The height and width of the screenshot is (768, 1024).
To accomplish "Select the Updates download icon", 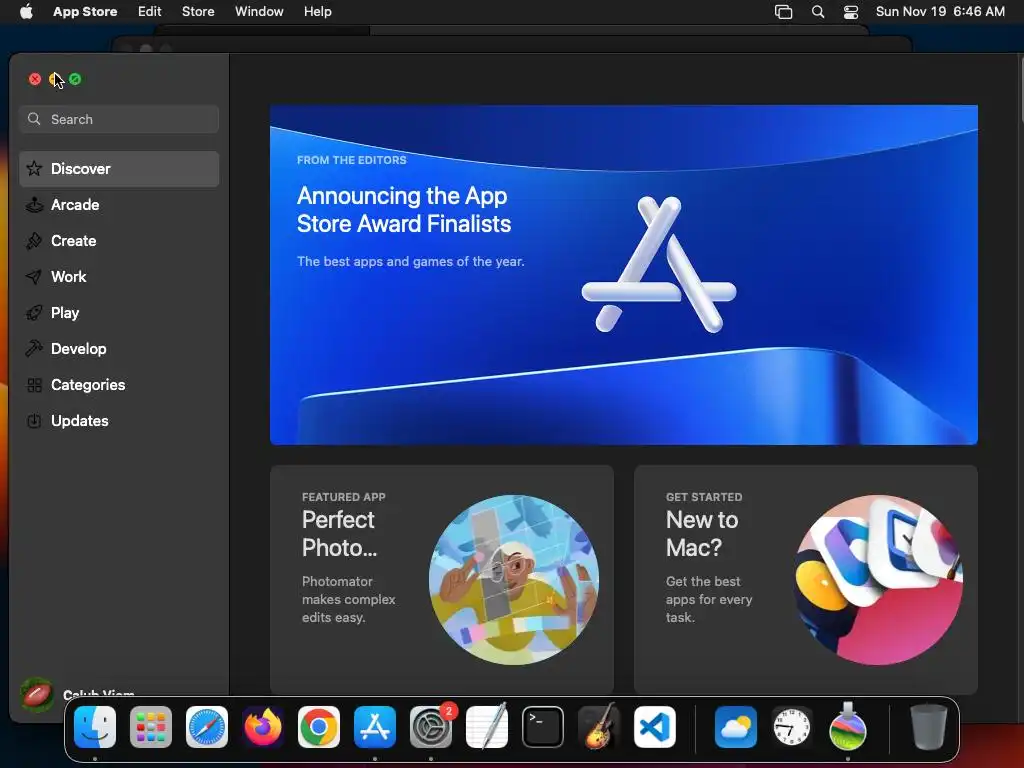I will click(34, 421).
